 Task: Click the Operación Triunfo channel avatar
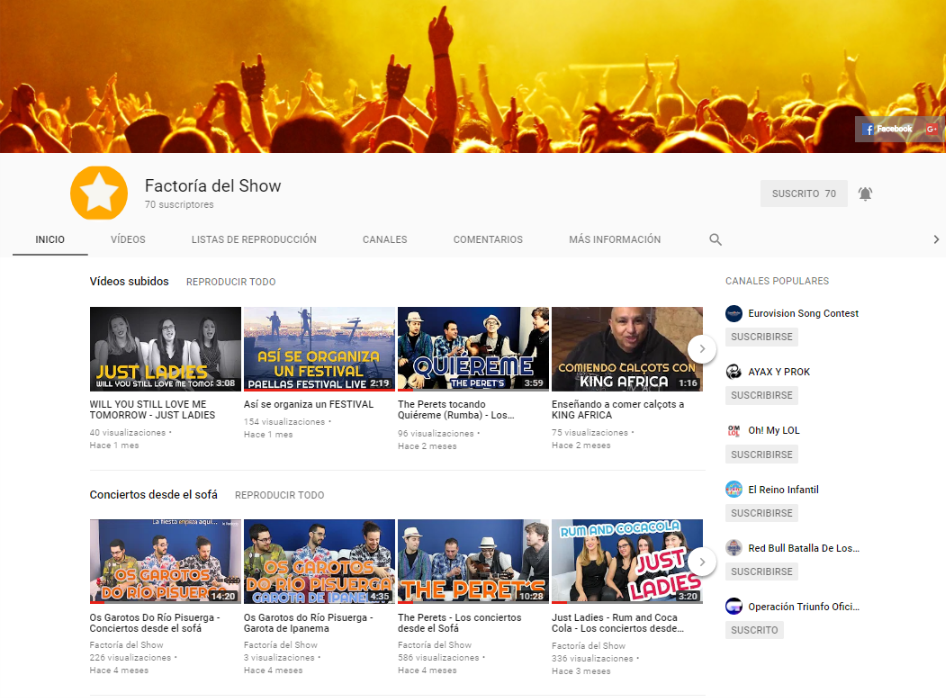(x=734, y=606)
